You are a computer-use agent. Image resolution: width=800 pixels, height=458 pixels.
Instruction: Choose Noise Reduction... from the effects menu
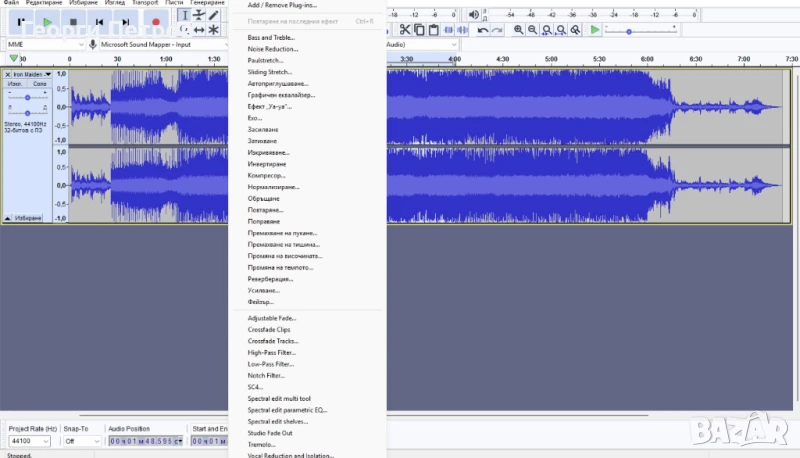coord(272,49)
